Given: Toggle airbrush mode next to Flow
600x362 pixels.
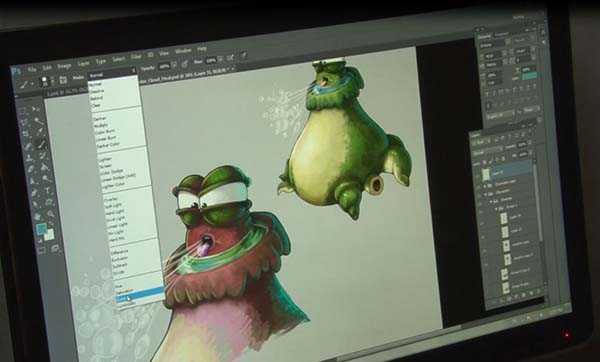Looking at the screenshot, I should 230,58.
